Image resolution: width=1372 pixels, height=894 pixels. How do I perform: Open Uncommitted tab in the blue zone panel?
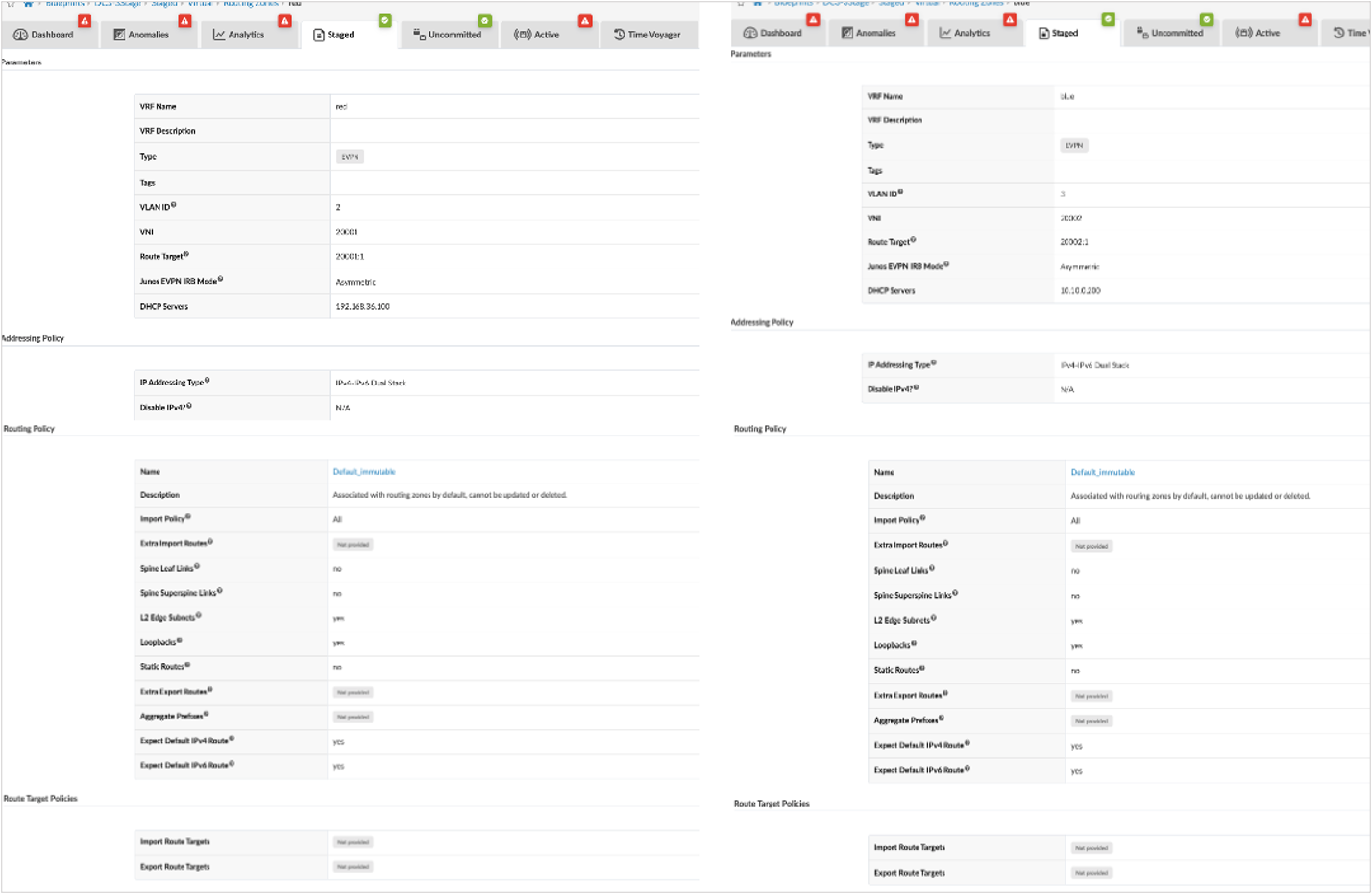coord(1170,33)
